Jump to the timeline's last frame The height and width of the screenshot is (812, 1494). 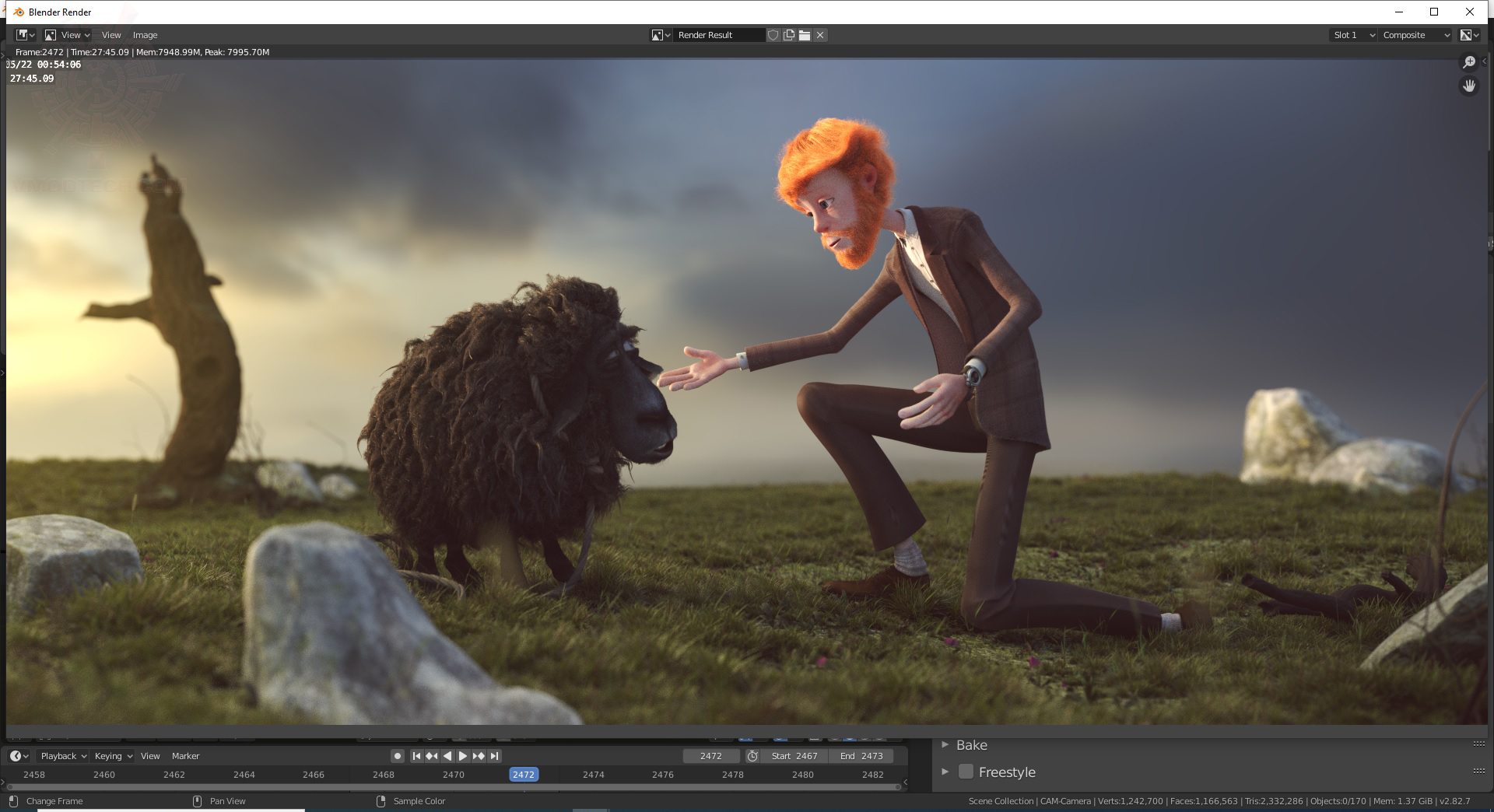494,756
